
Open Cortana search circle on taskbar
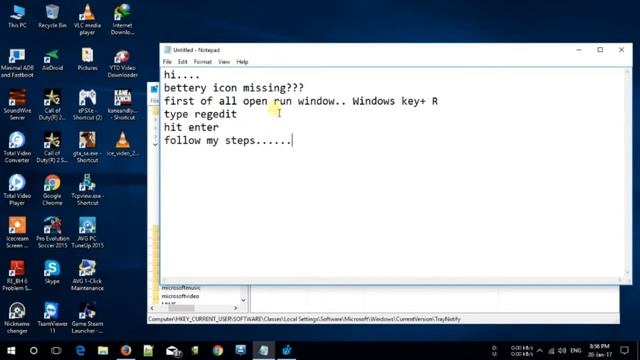point(33,351)
